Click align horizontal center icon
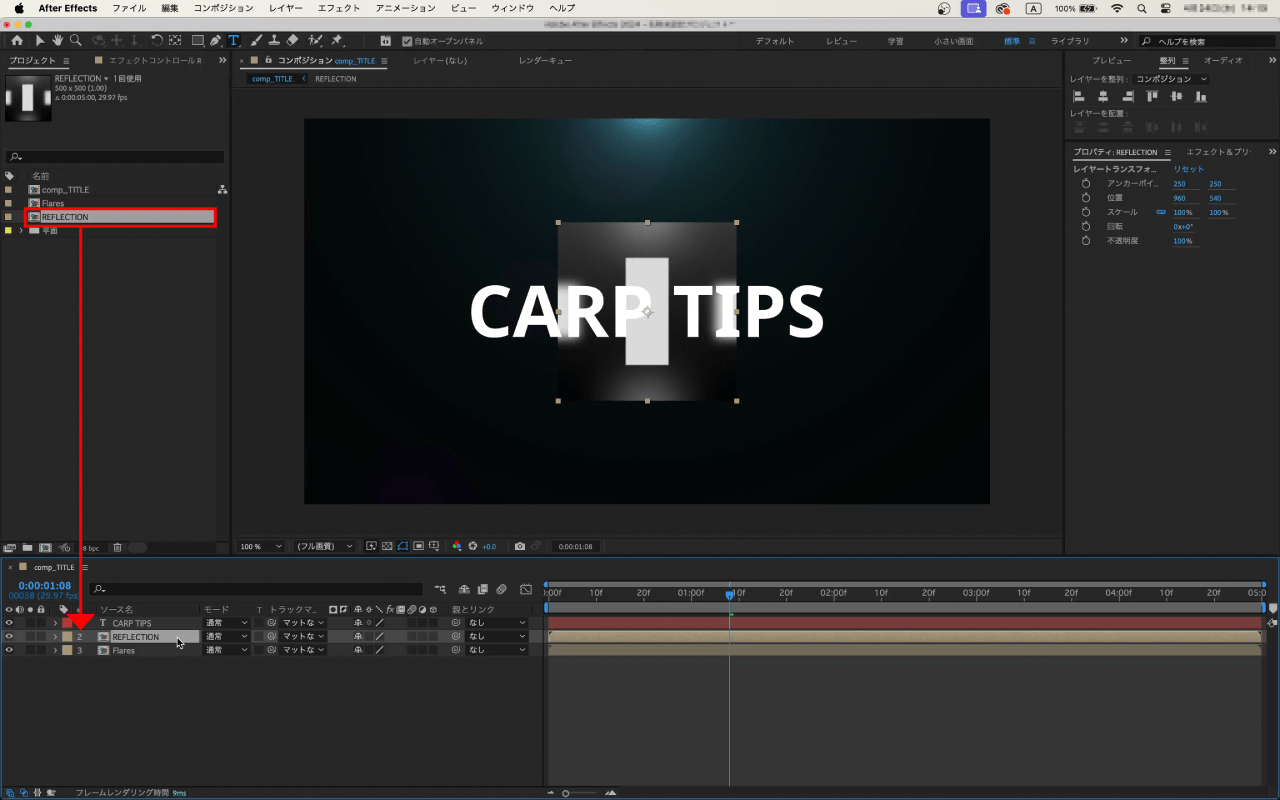This screenshot has height=800, width=1280. pos(1103,96)
